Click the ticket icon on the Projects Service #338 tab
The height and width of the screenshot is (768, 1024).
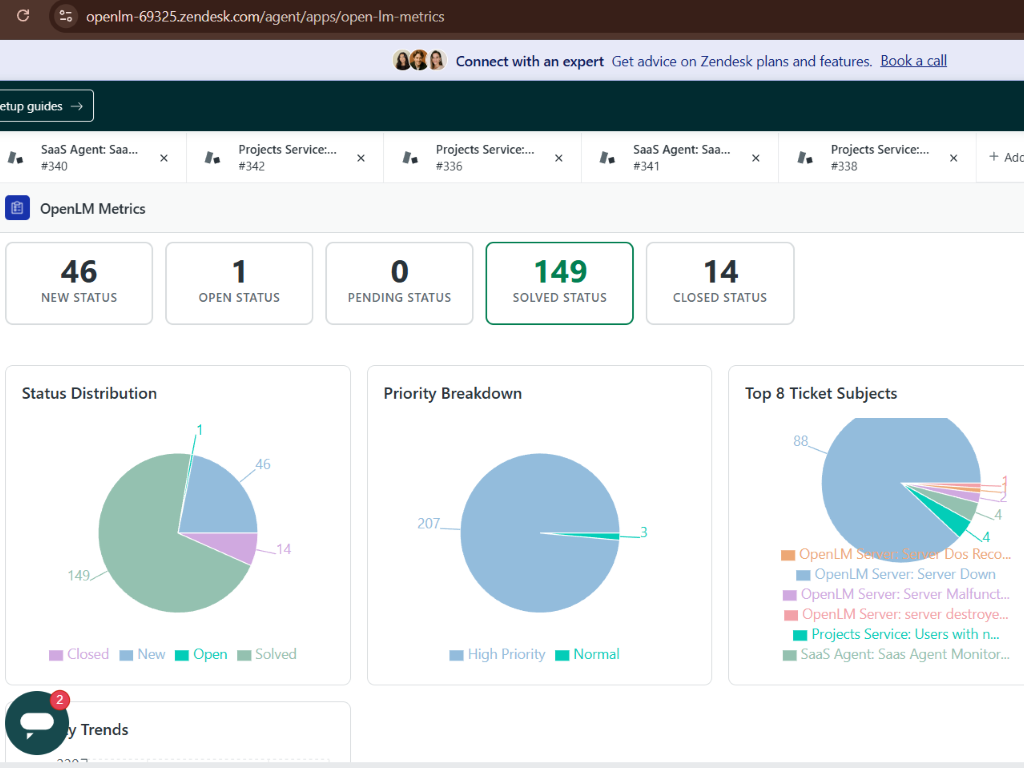pos(806,156)
